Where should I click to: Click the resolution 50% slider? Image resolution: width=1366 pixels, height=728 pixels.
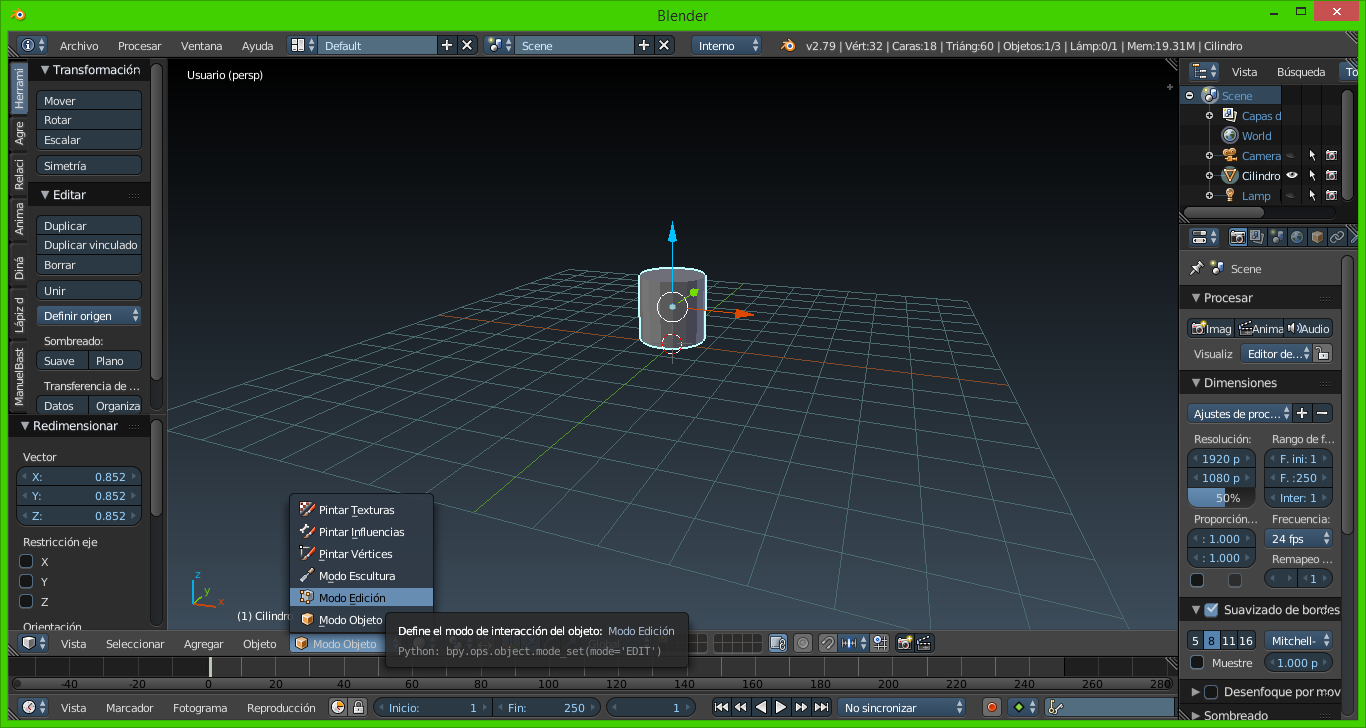1222,498
